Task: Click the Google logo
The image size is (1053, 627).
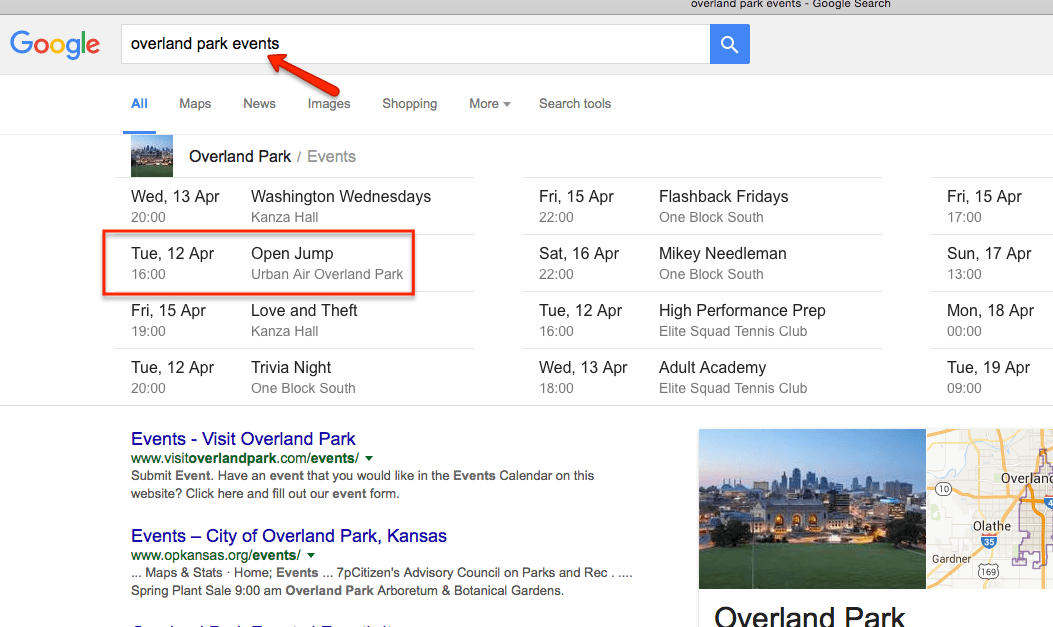Action: pyautogui.click(x=55, y=44)
